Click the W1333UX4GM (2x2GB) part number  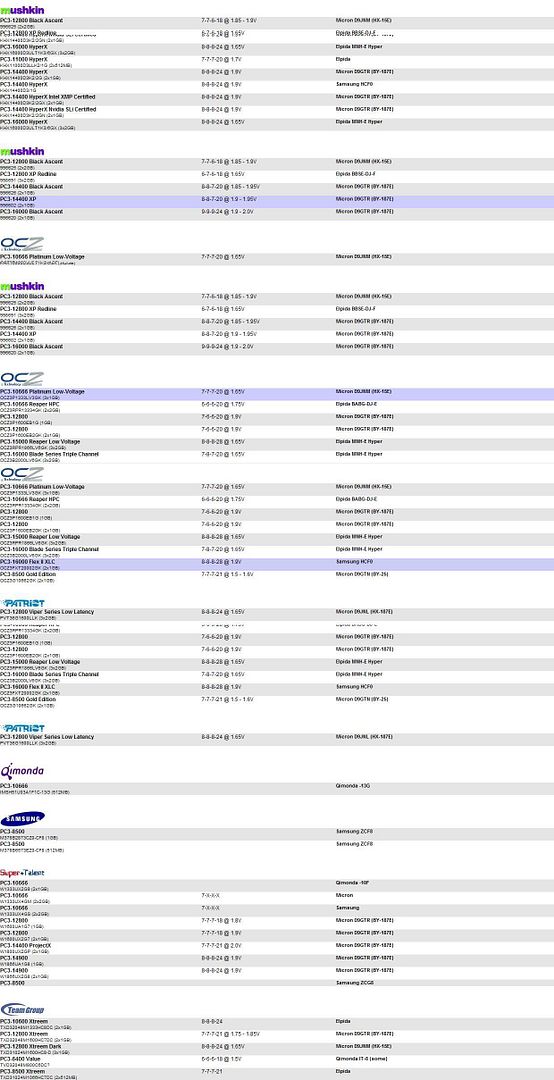25,902
